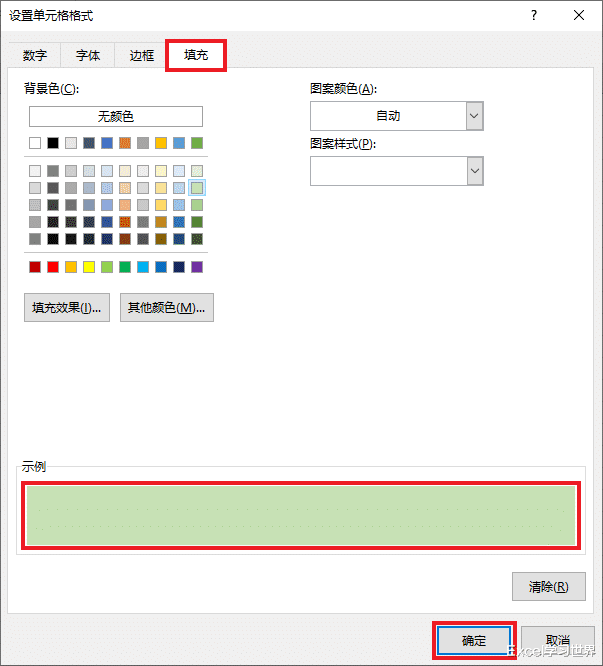Viewport: 603px width, 666px height.
Task: Pick the sky blue standard color
Action: click(143, 267)
